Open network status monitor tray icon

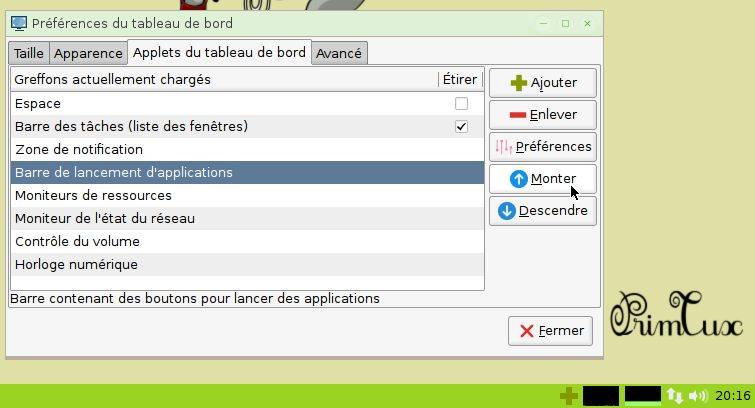[x=675, y=396]
